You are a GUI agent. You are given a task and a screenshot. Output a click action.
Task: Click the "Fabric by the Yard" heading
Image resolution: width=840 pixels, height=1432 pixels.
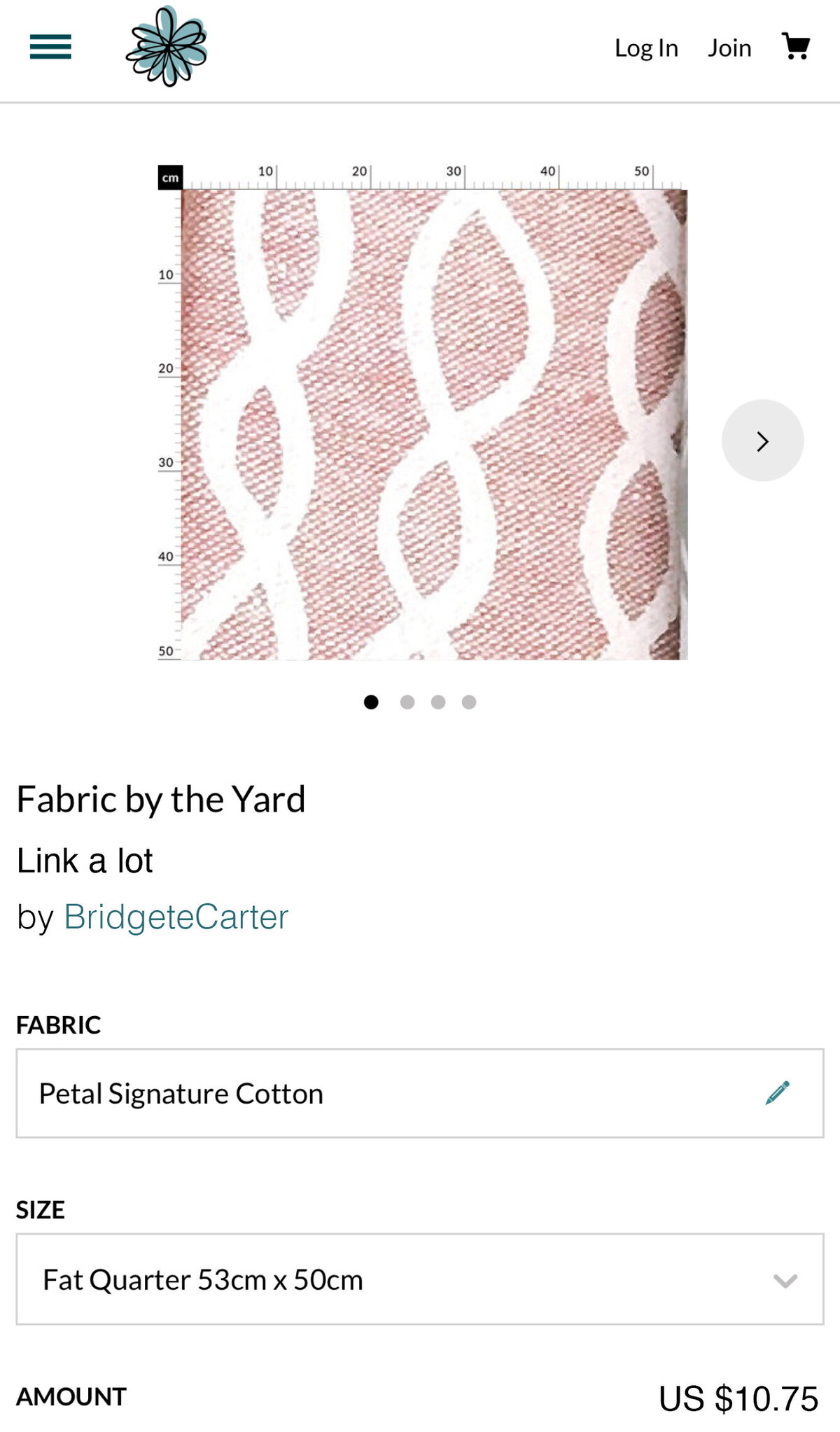pyautogui.click(x=161, y=799)
